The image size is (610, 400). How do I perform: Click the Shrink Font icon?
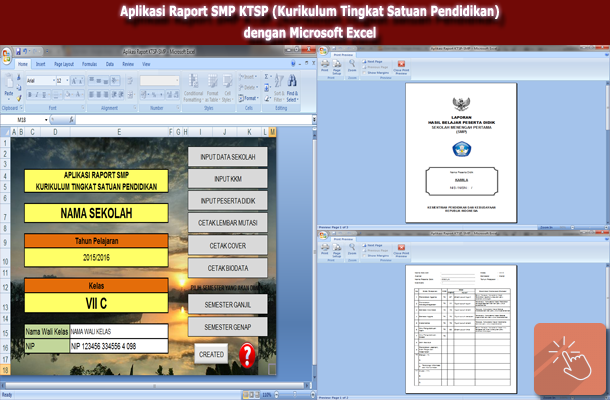click(x=81, y=81)
